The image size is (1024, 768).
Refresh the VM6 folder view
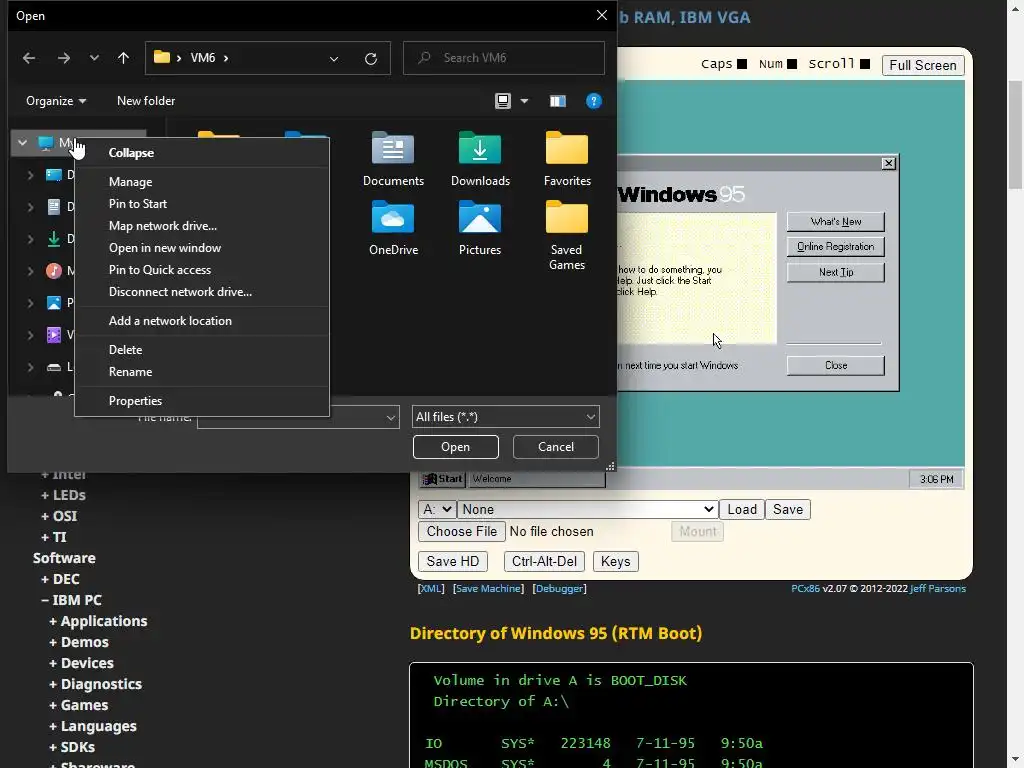[x=371, y=59]
